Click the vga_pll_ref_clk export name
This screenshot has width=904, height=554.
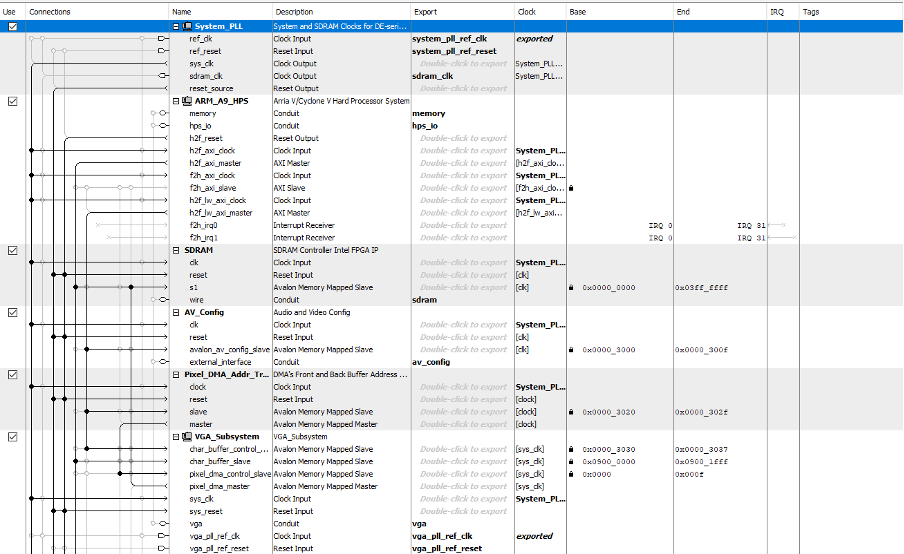442,536
